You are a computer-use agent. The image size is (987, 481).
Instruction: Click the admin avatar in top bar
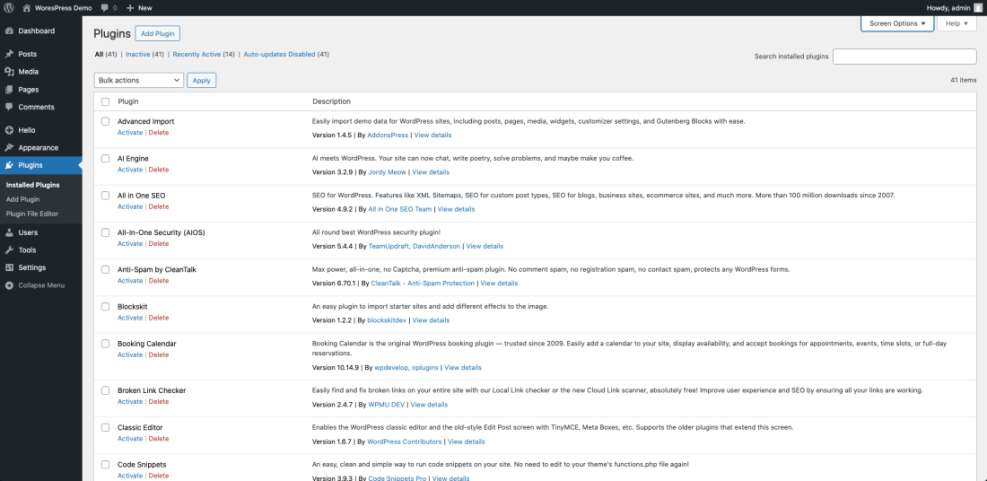click(x=978, y=8)
